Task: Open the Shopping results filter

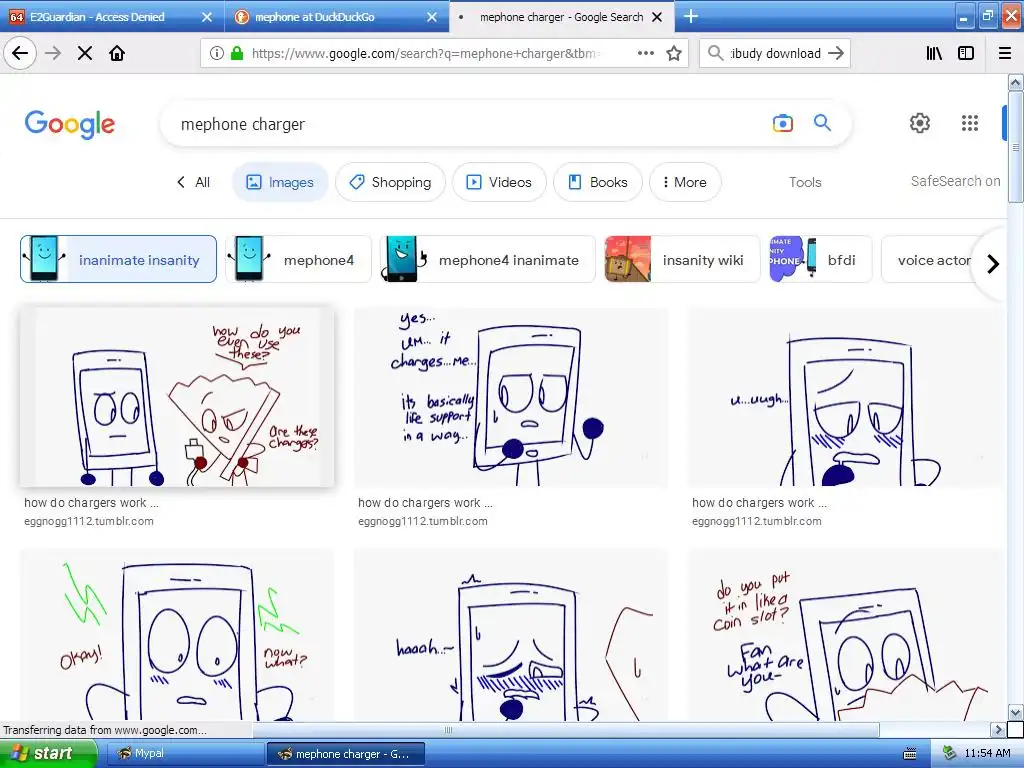Action: 390,182
